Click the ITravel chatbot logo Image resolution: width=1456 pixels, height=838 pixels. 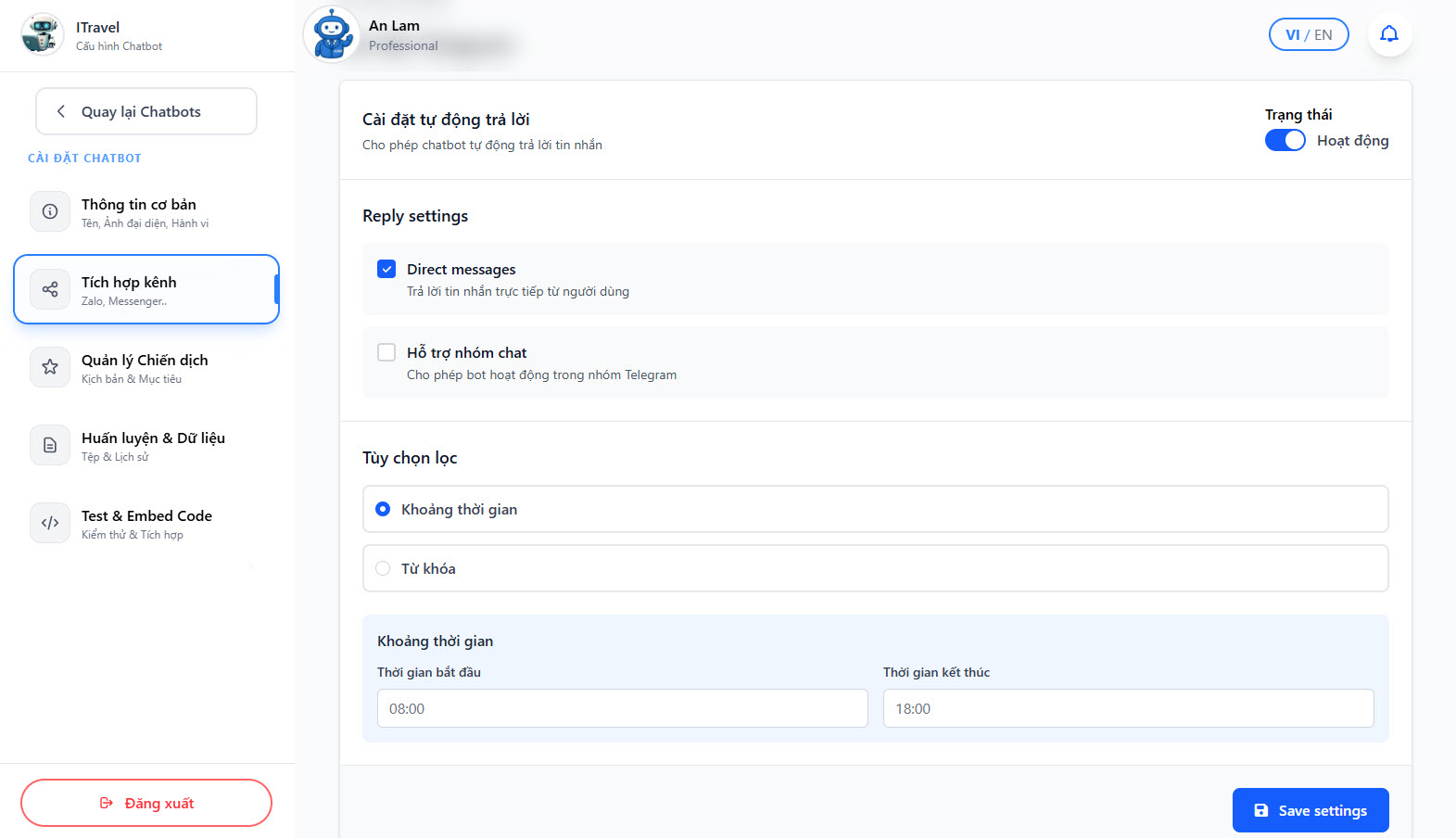pyautogui.click(x=42, y=34)
